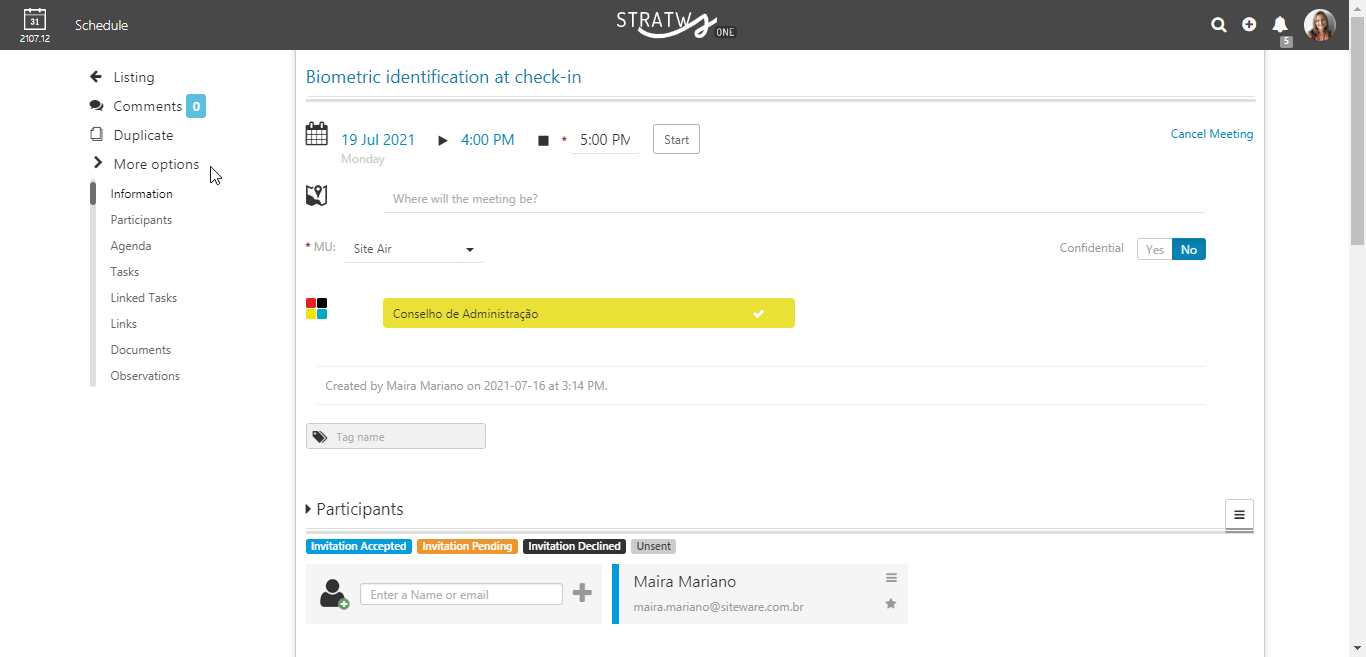The width and height of the screenshot is (1366, 657).
Task: Jump to Observations section
Action: pyautogui.click(x=145, y=376)
